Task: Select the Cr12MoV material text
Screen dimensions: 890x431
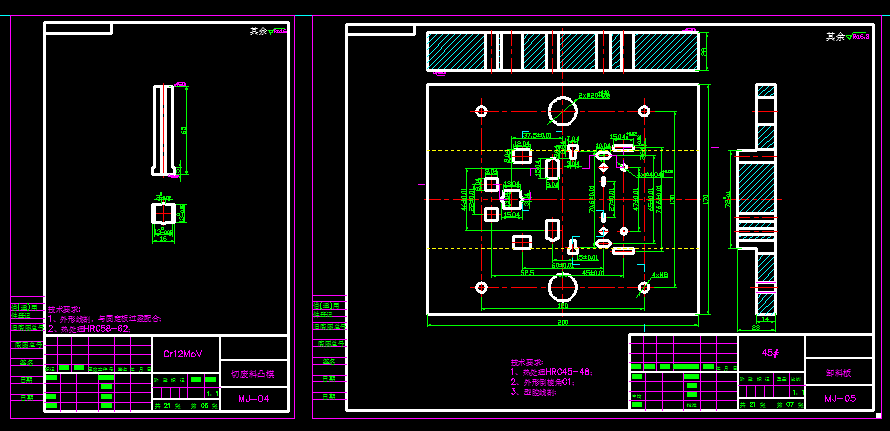Action: (x=183, y=353)
